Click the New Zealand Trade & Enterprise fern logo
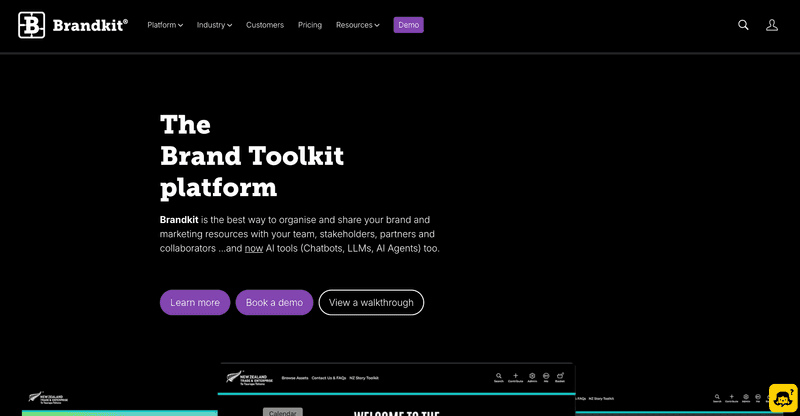The image size is (800, 416). [249, 378]
